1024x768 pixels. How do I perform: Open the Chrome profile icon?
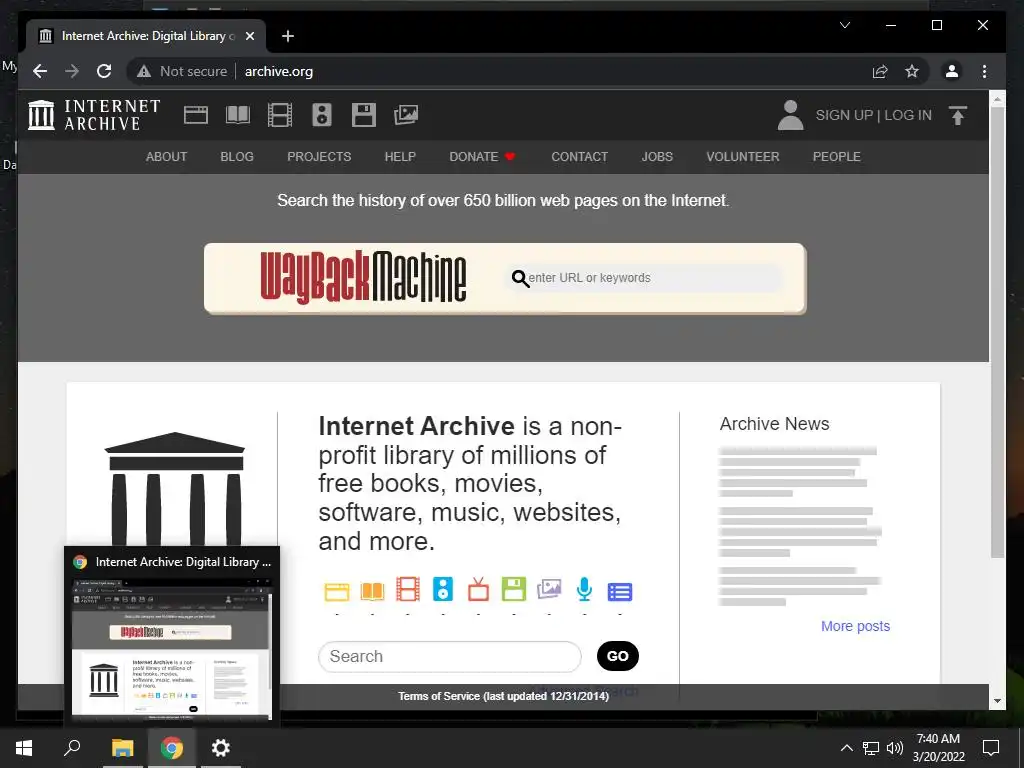(x=952, y=71)
